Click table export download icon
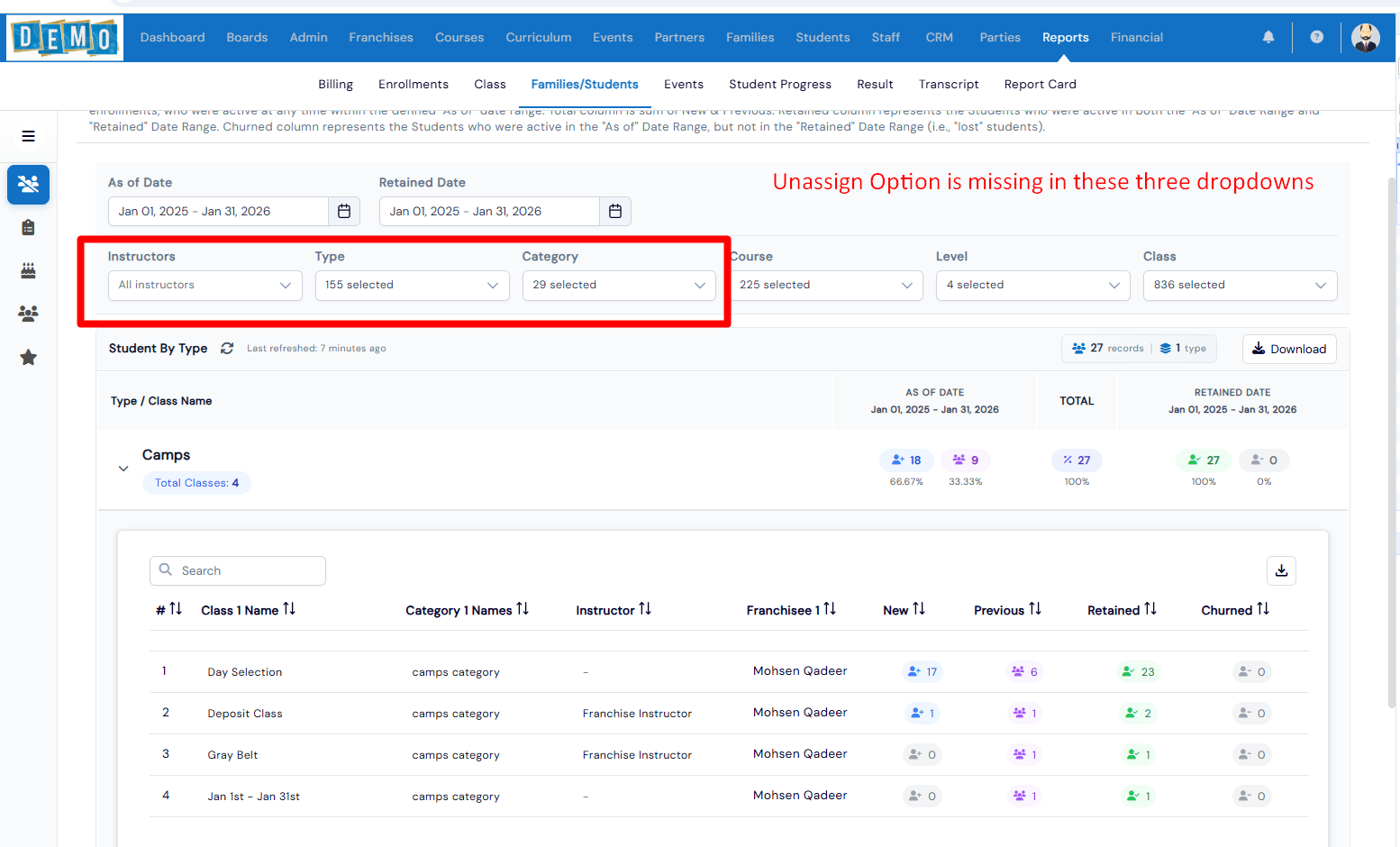This screenshot has width=1400, height=847. point(1281,570)
